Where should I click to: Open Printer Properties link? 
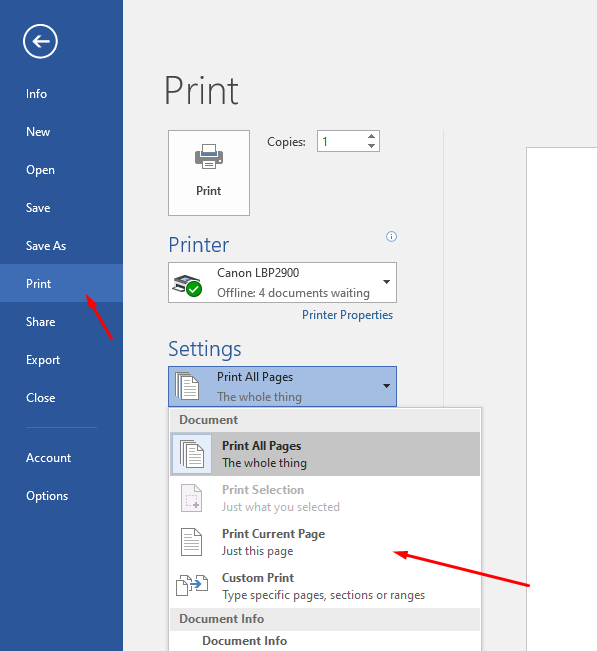[347, 315]
